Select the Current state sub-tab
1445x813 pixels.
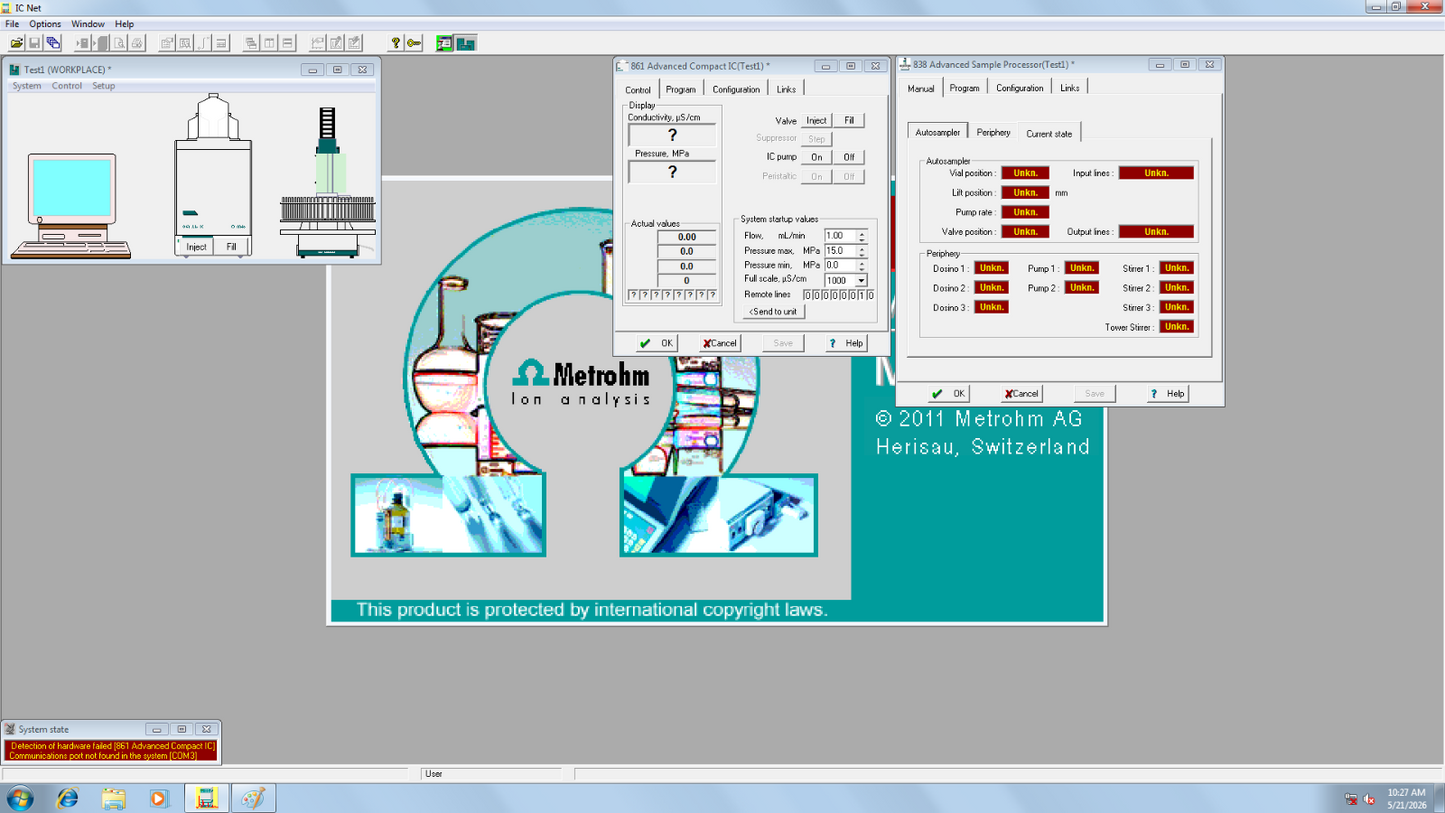click(x=1049, y=133)
